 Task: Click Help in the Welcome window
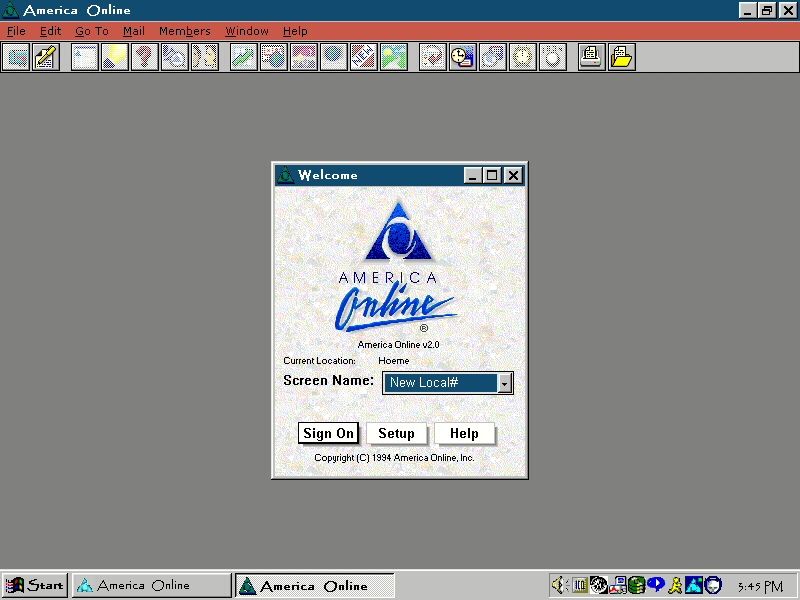[x=465, y=433]
